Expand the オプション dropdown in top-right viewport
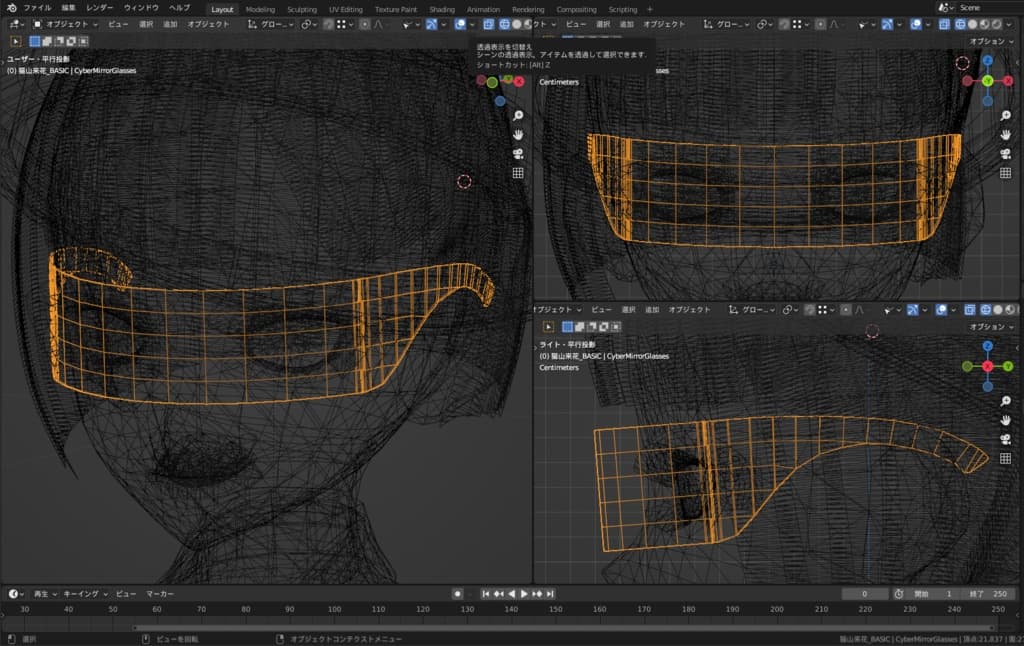 point(991,41)
